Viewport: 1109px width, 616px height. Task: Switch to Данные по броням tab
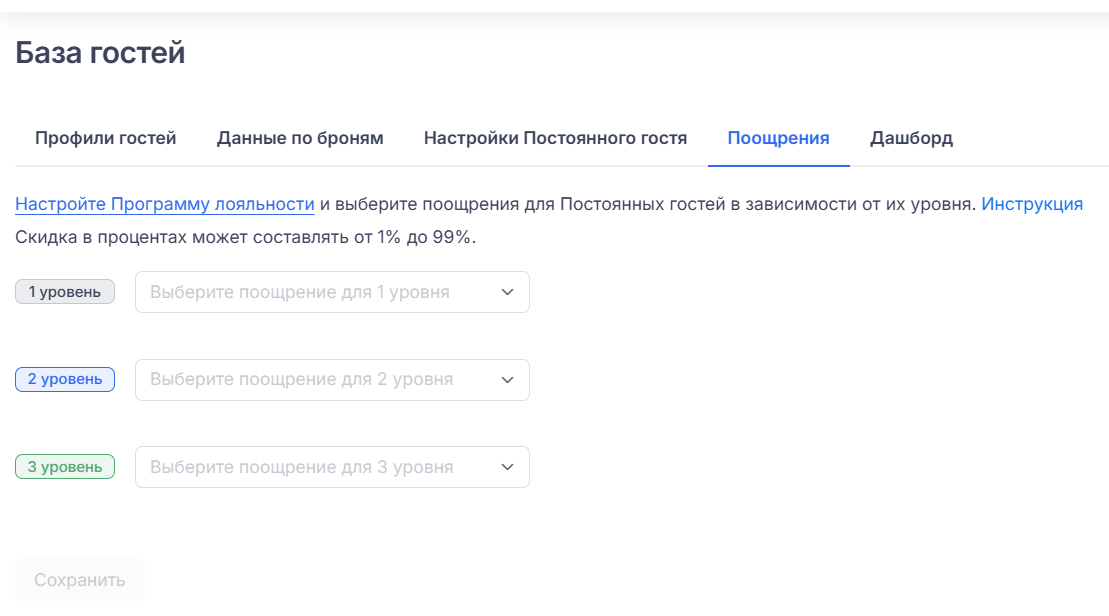[300, 138]
